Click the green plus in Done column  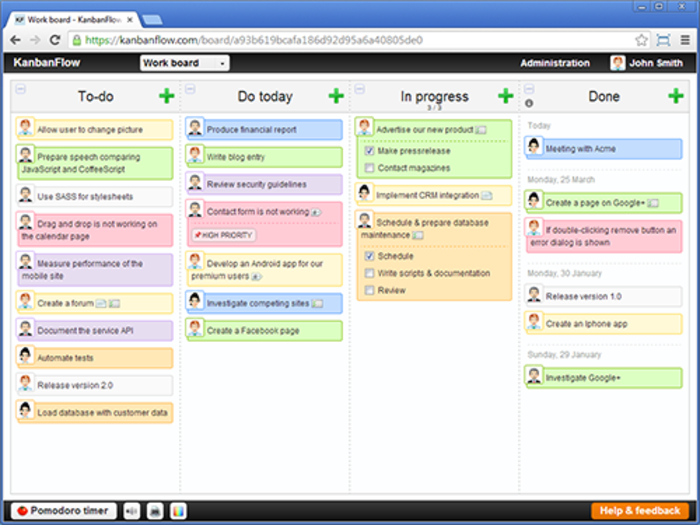pos(675,97)
